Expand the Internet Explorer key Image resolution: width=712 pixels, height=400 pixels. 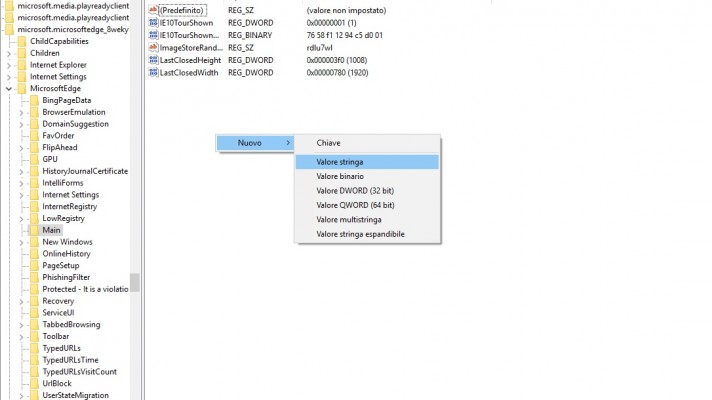pos(9,65)
